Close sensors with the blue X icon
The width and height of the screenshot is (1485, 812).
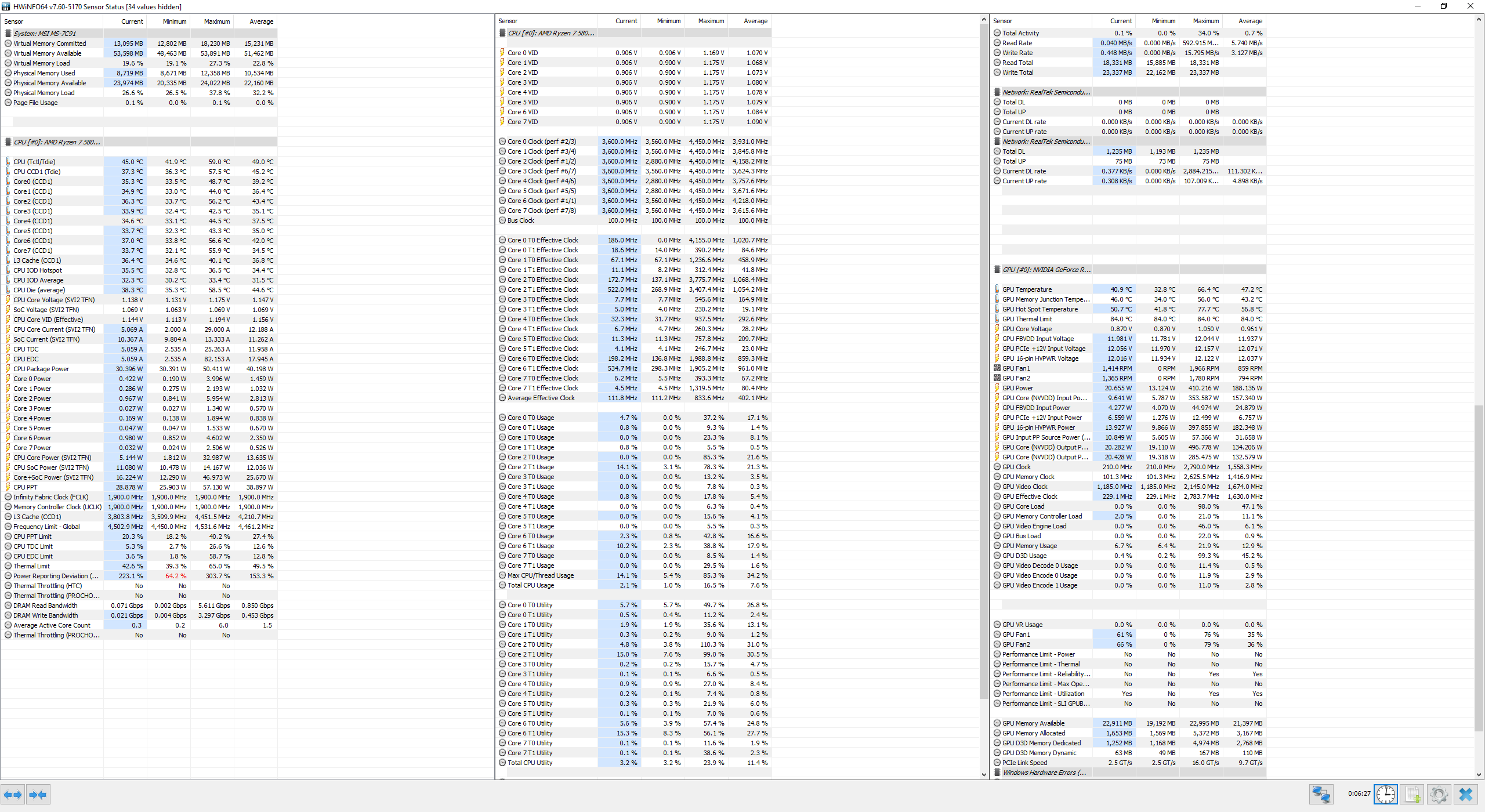pos(1466,794)
